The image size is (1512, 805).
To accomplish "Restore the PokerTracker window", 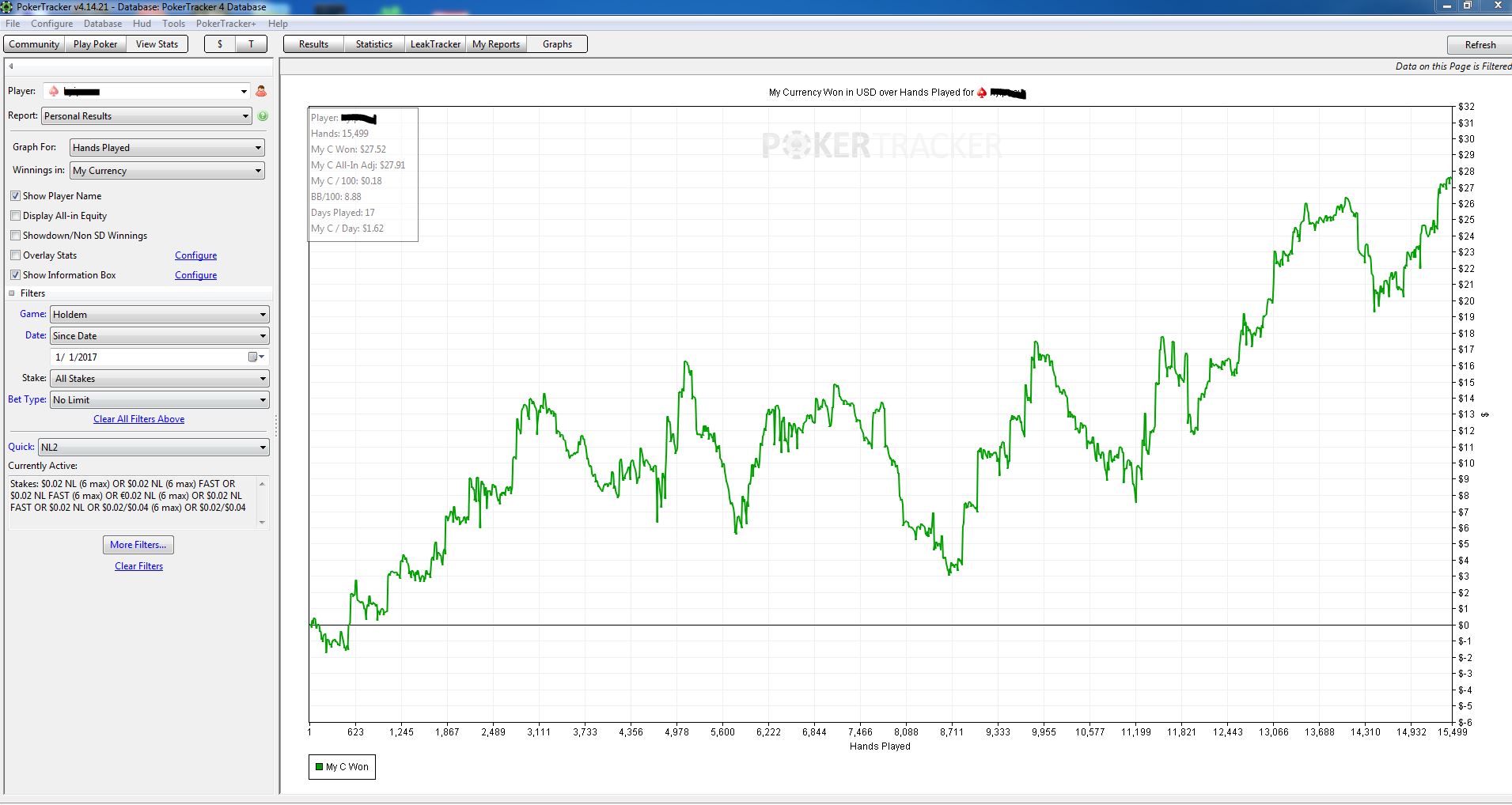I will pos(1467,6).
